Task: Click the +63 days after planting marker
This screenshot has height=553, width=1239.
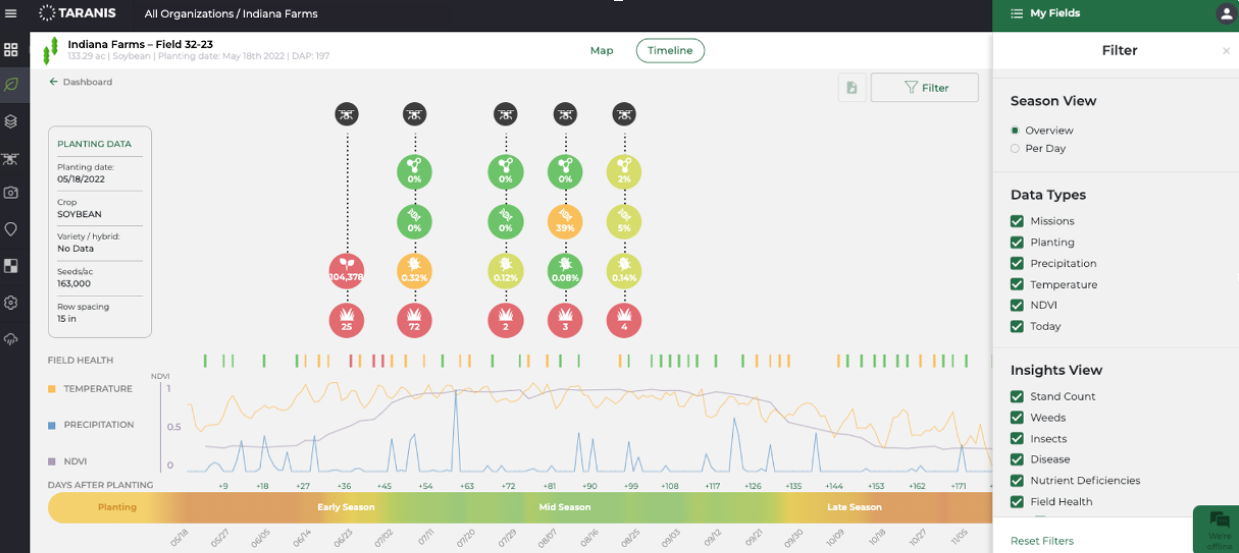Action: pos(467,486)
